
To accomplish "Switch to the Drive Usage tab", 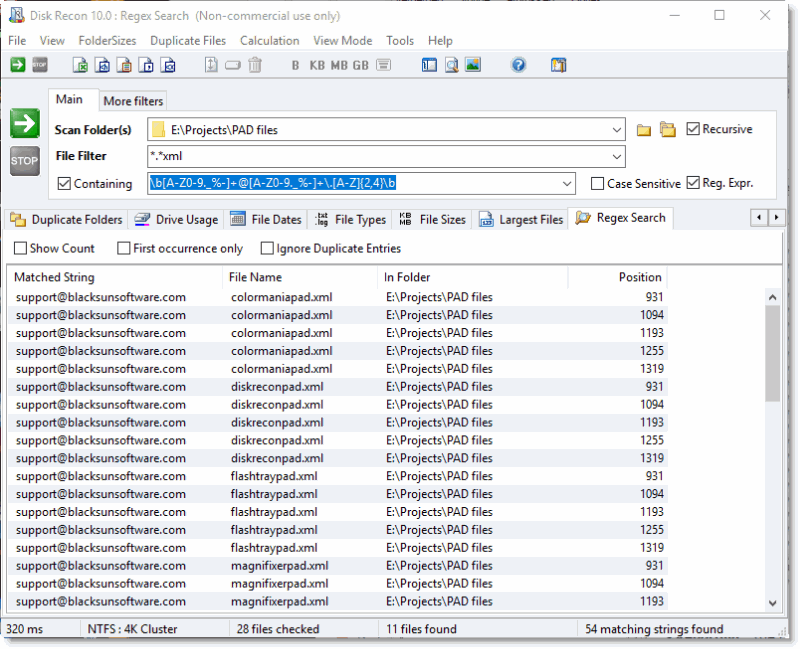I will tap(177, 220).
